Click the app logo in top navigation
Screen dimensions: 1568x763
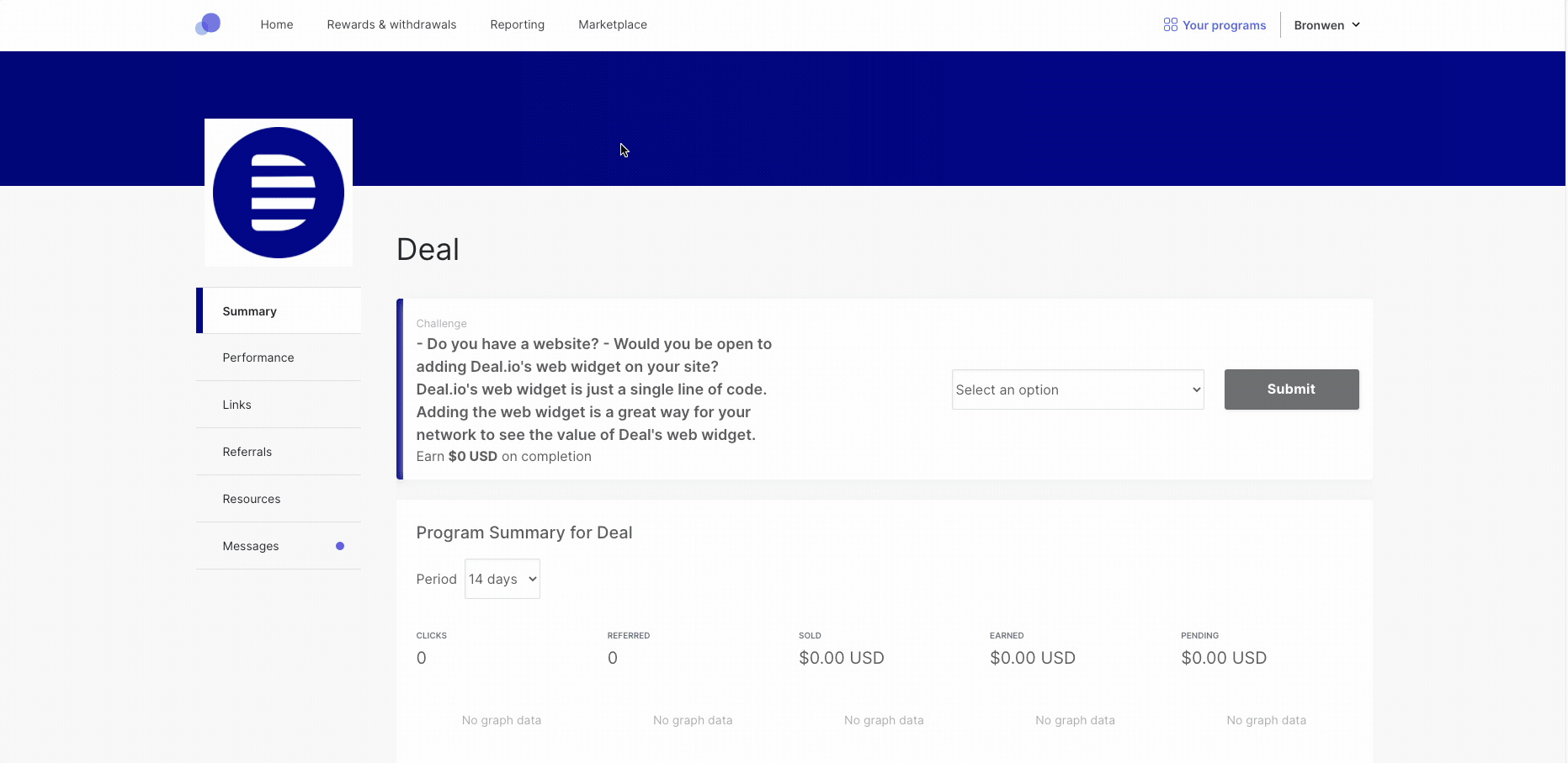208,24
